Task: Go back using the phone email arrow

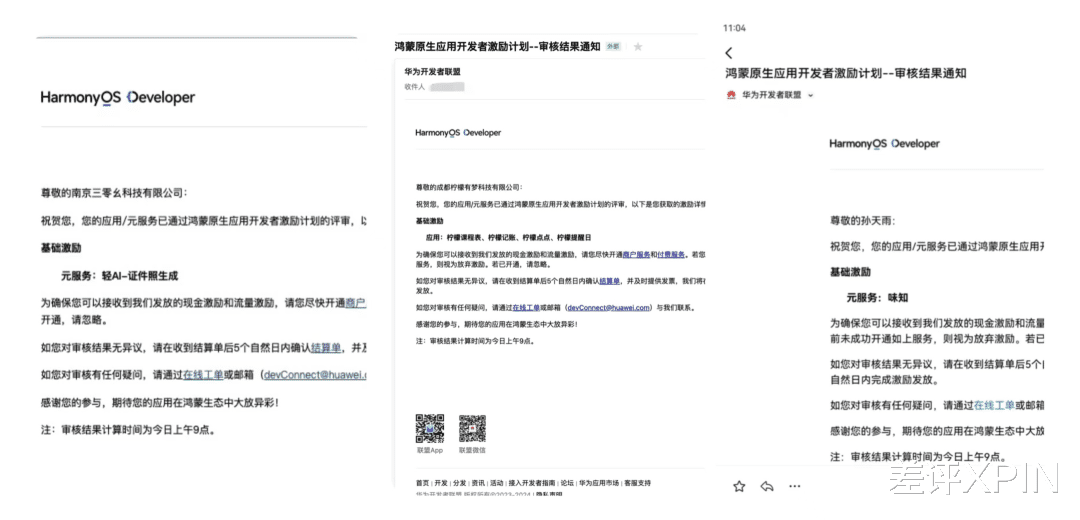Action: tap(729, 52)
